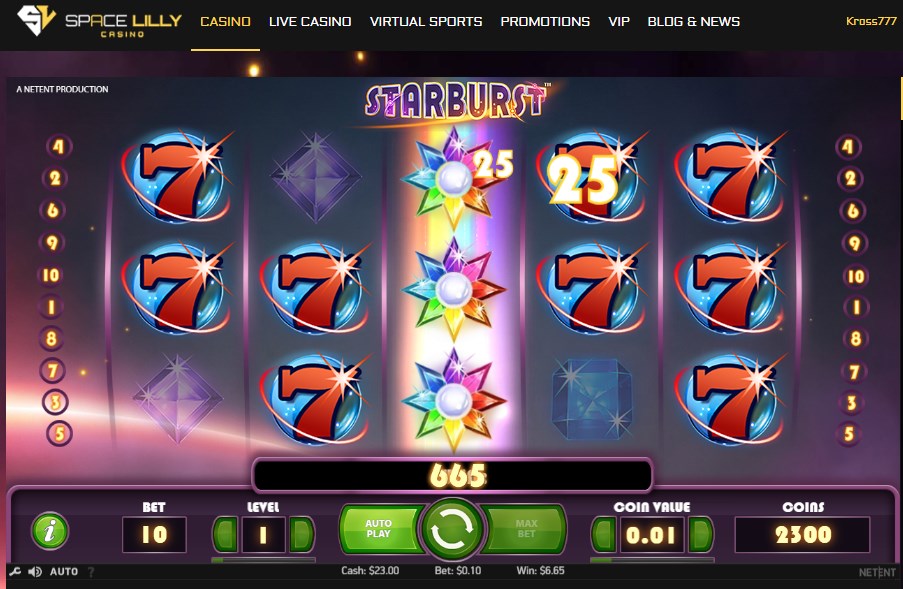Increase the bet level with right arrow
The height and width of the screenshot is (589, 903).
(x=301, y=535)
